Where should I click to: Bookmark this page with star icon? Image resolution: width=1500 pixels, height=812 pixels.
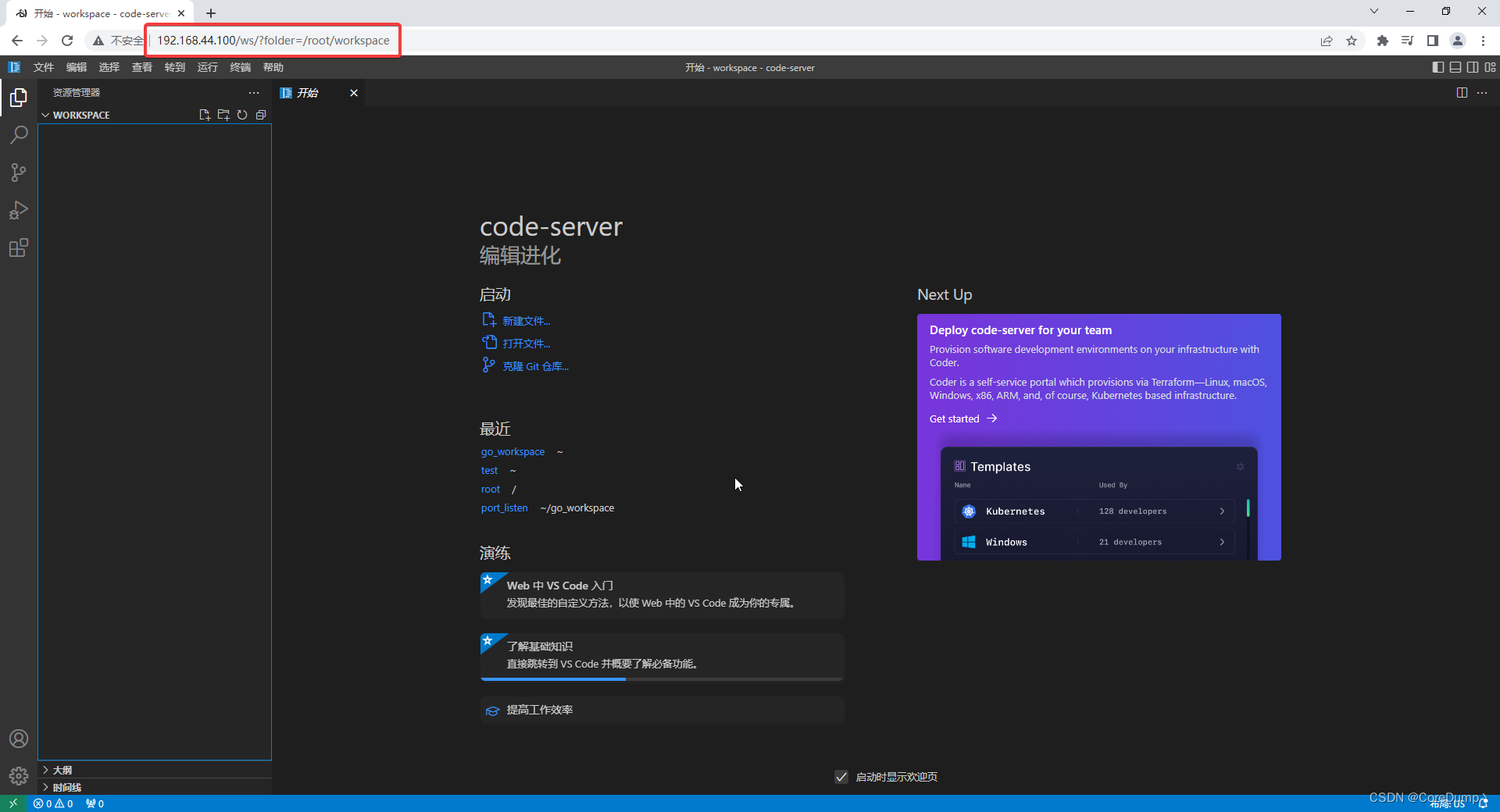click(x=1352, y=41)
